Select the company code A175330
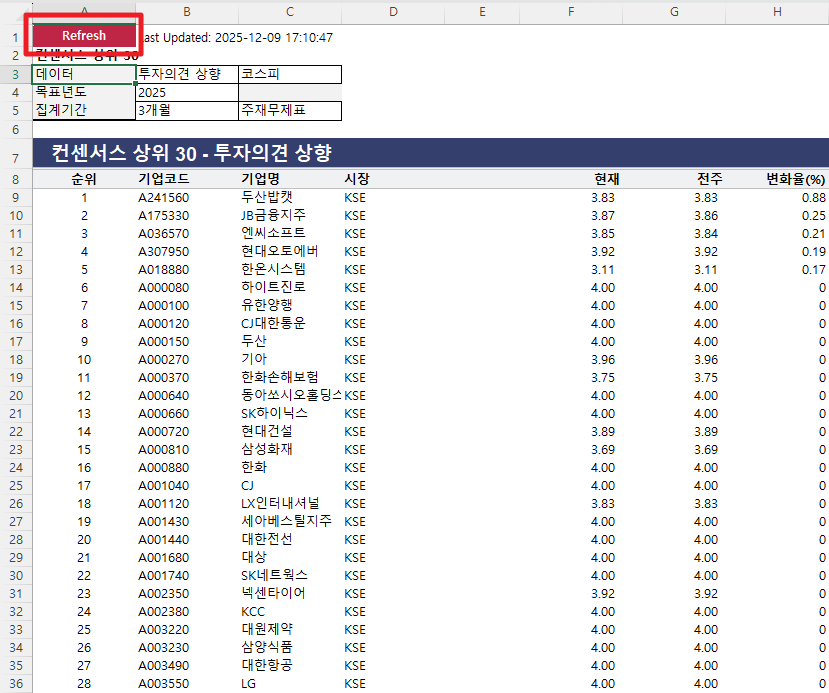The height and width of the screenshot is (693, 829). click(x=163, y=215)
